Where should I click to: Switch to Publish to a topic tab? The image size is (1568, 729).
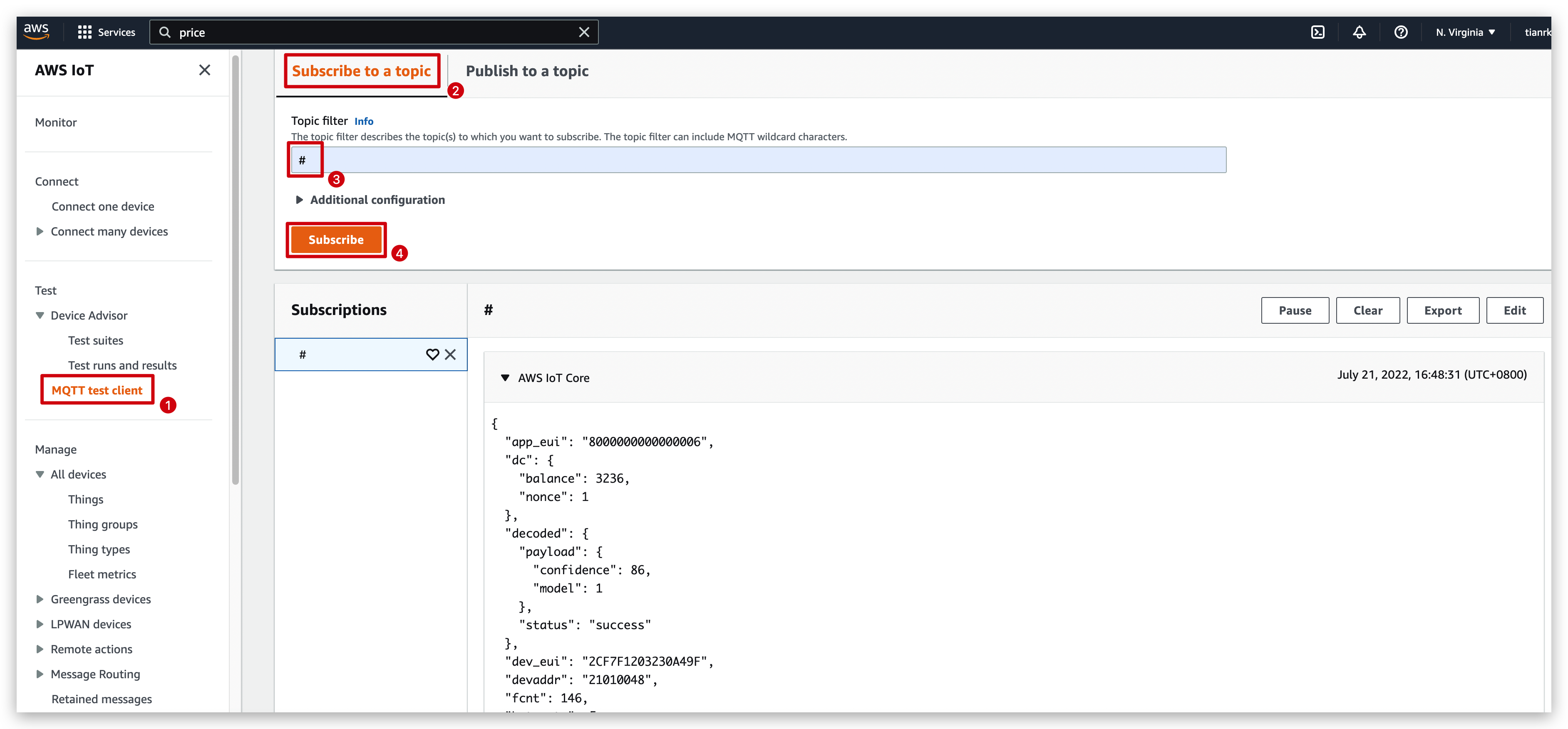pyautogui.click(x=527, y=71)
